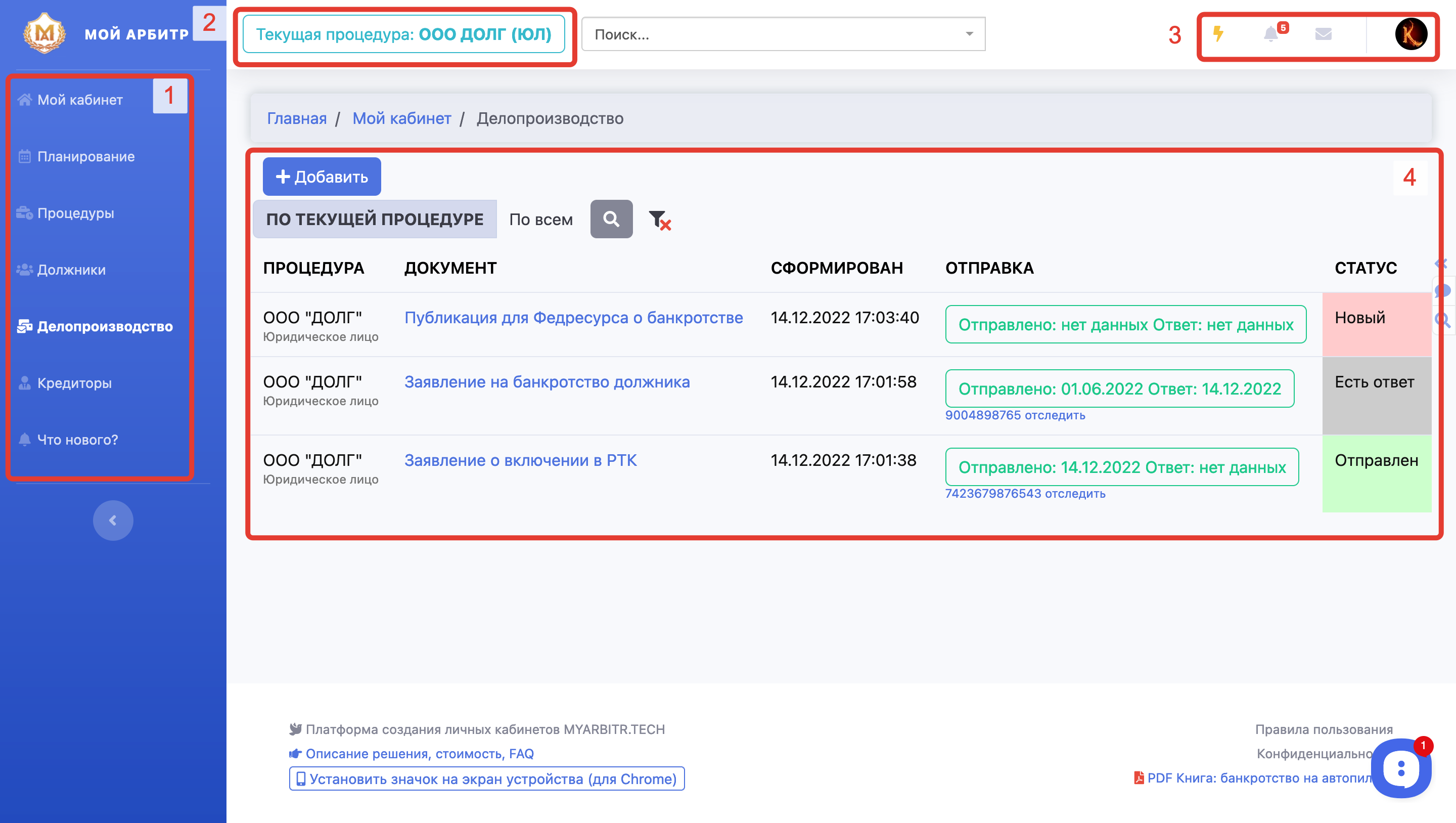The height and width of the screenshot is (823, 1456).
Task: Open Заявление на банкротство должника document
Action: (547, 382)
